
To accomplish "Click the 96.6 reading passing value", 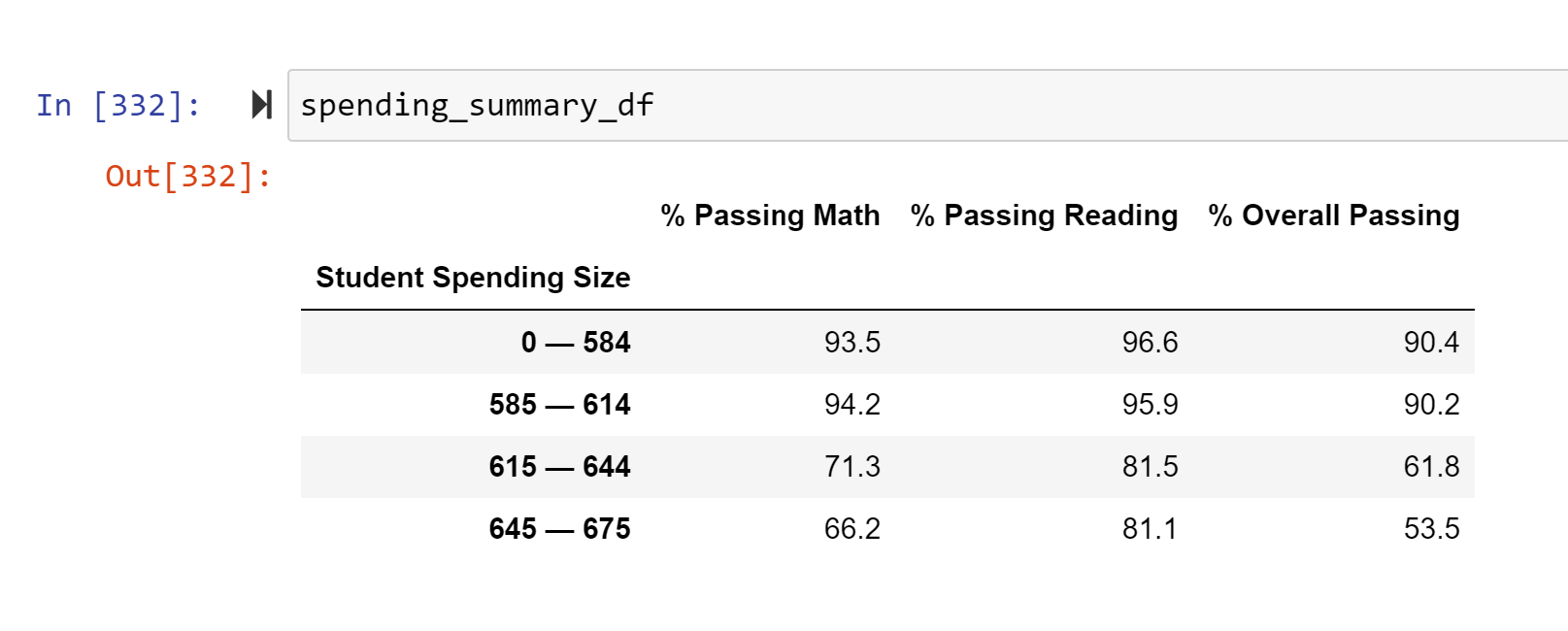I will (1150, 342).
